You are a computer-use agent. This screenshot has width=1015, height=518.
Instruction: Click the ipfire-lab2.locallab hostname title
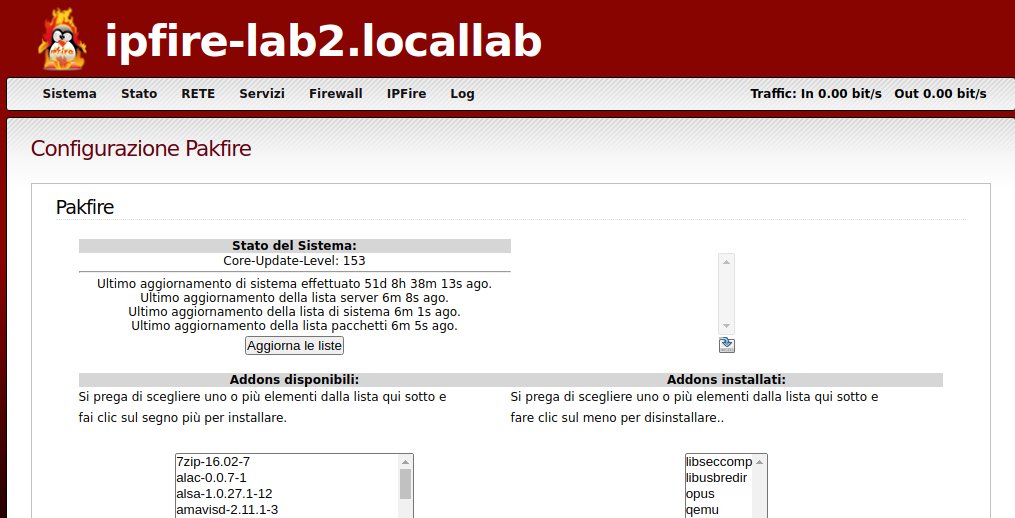click(x=323, y=41)
